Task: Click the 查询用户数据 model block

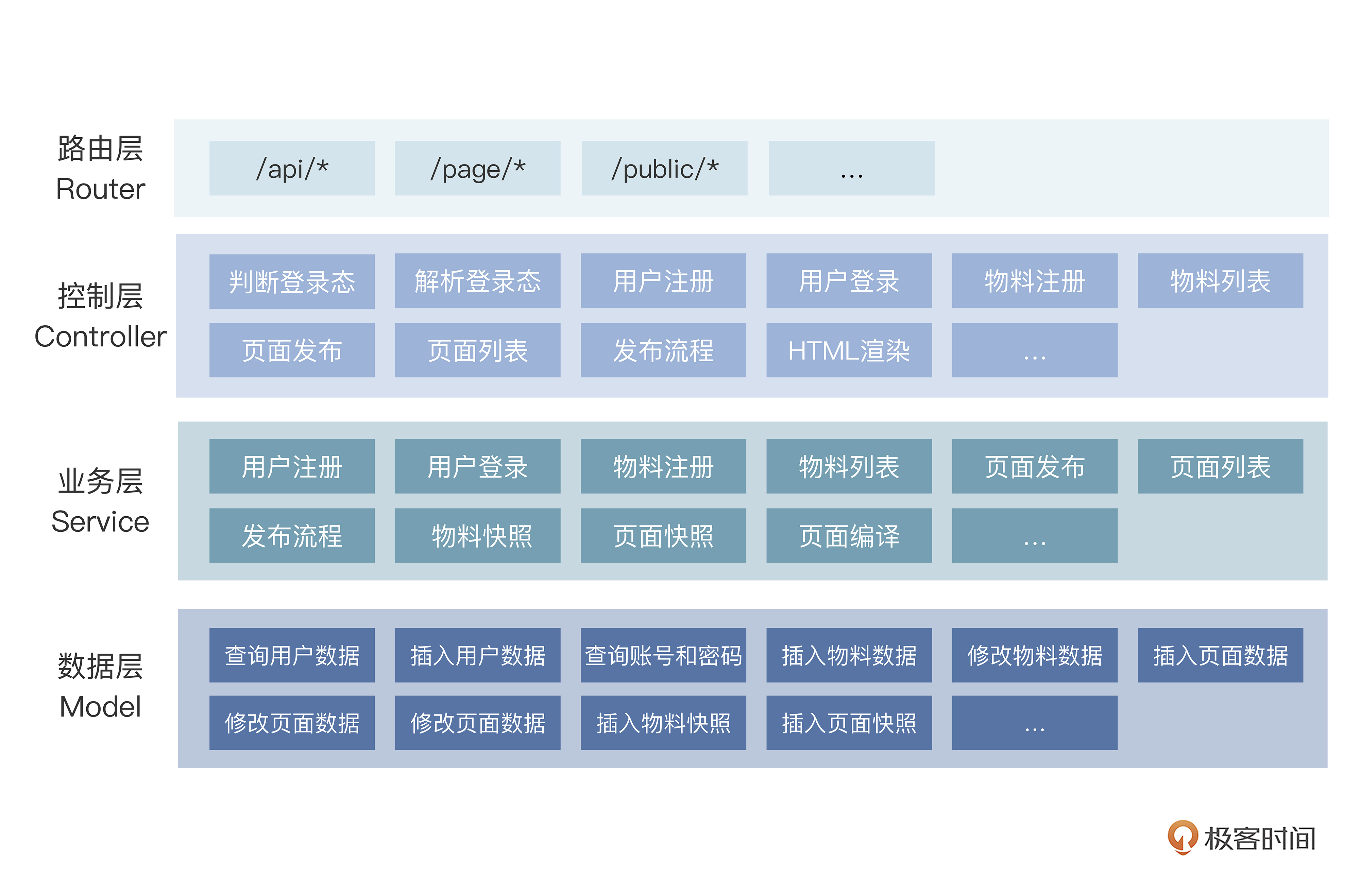Action: pos(291,655)
